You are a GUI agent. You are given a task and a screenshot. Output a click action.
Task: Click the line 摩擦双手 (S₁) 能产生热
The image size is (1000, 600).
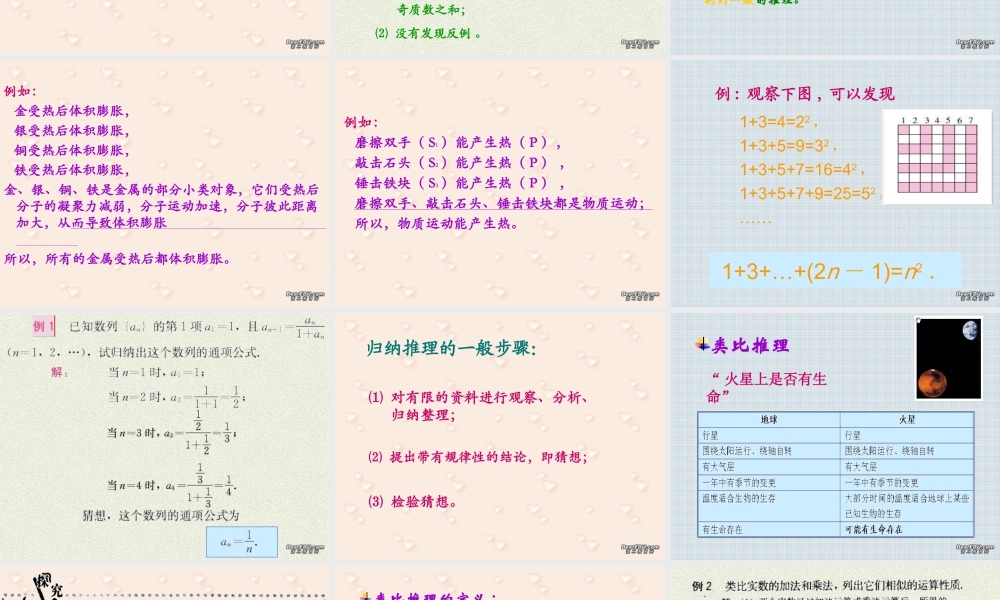pos(459,142)
